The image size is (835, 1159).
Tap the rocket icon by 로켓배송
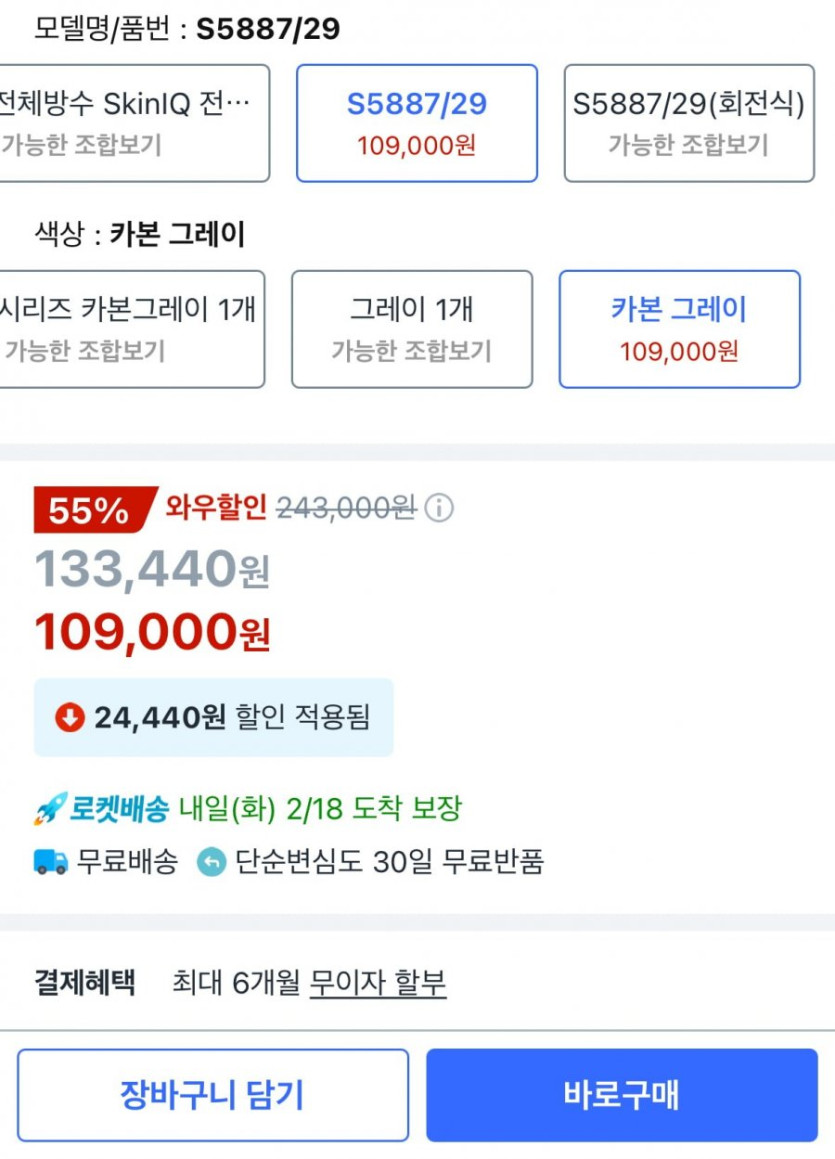coord(49,809)
